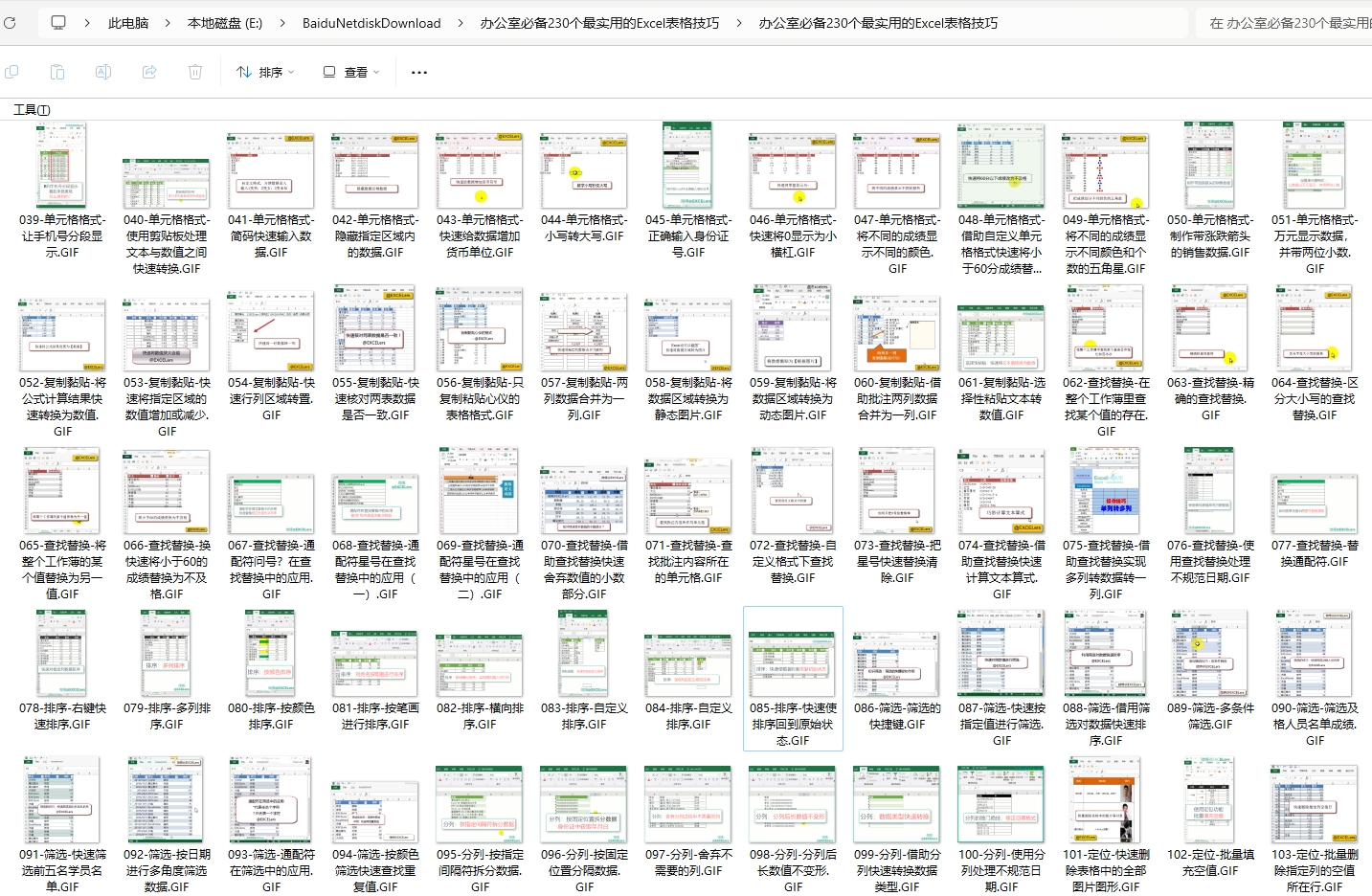Viewport: 1372px width, 896px height.
Task: Click the Copy icon in toolbar
Action: (x=11, y=72)
